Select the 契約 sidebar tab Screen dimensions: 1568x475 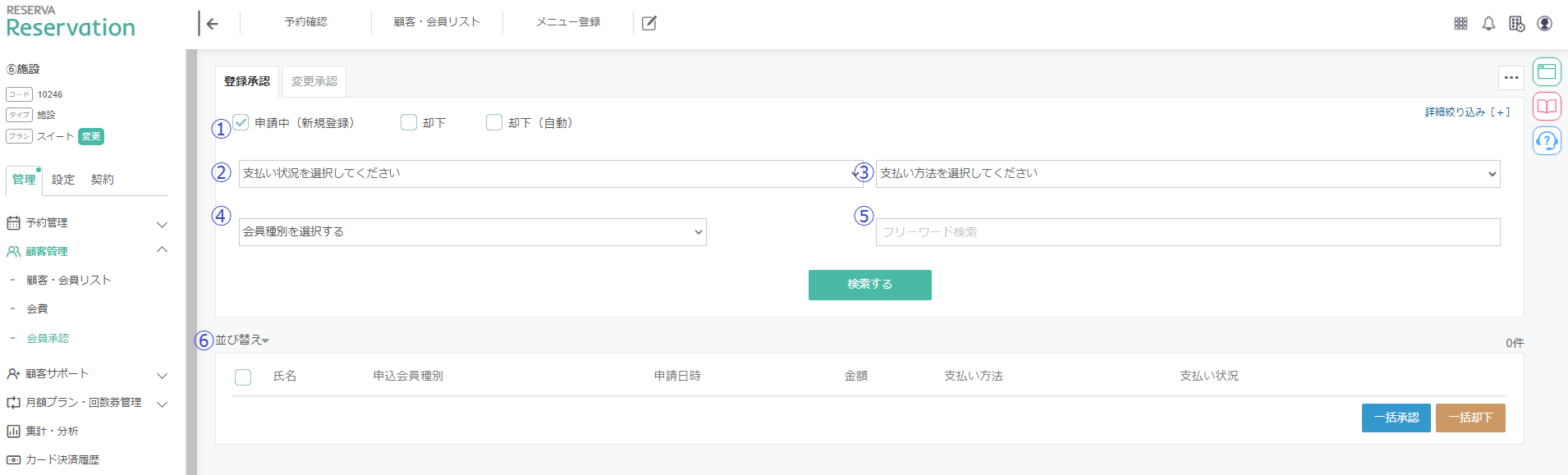coord(103,180)
